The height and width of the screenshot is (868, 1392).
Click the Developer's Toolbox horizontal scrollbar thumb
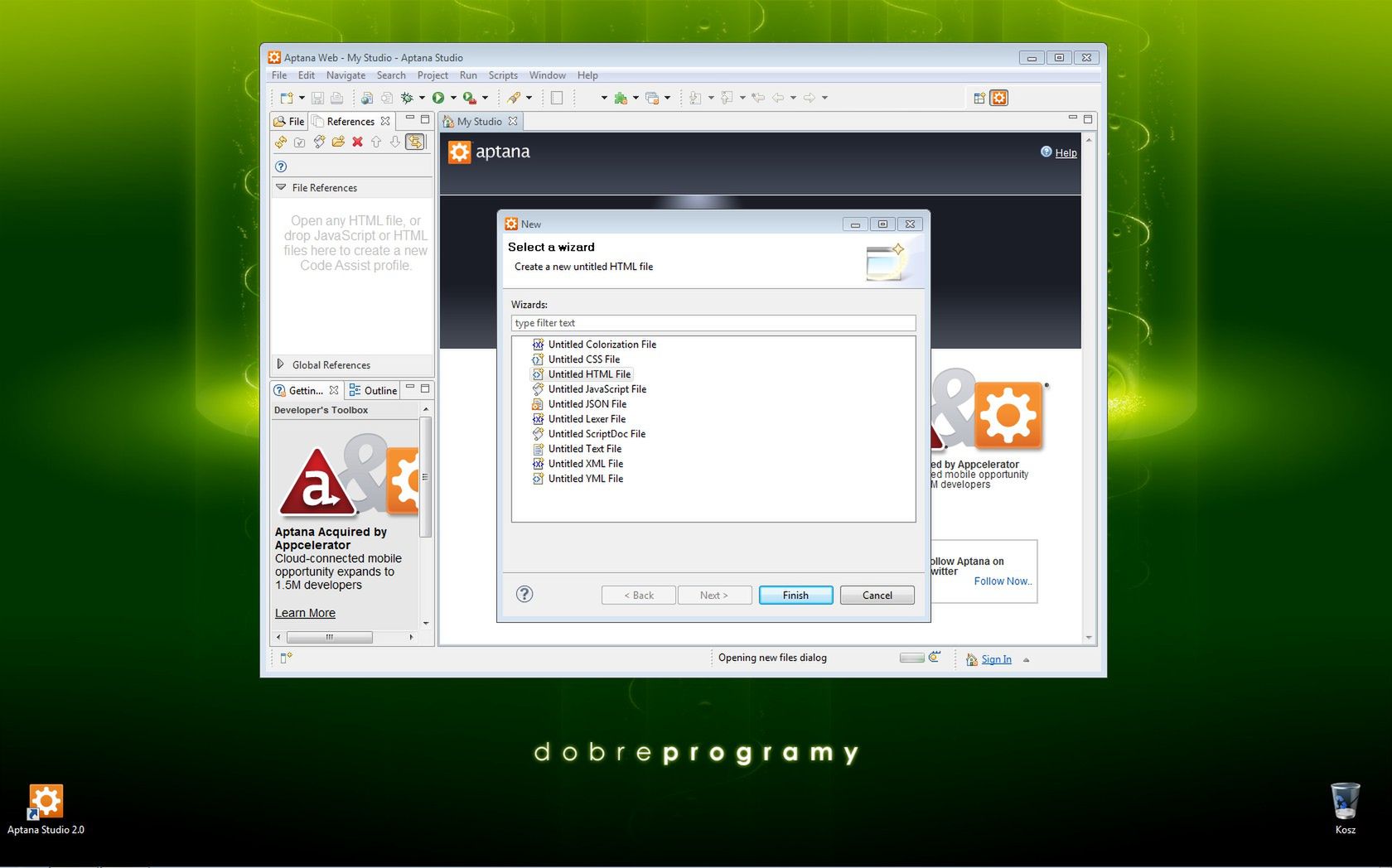329,637
